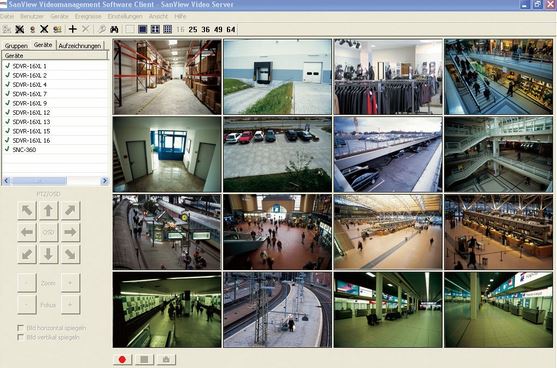Move camera up-right with diagonal arrow

pos(70,210)
